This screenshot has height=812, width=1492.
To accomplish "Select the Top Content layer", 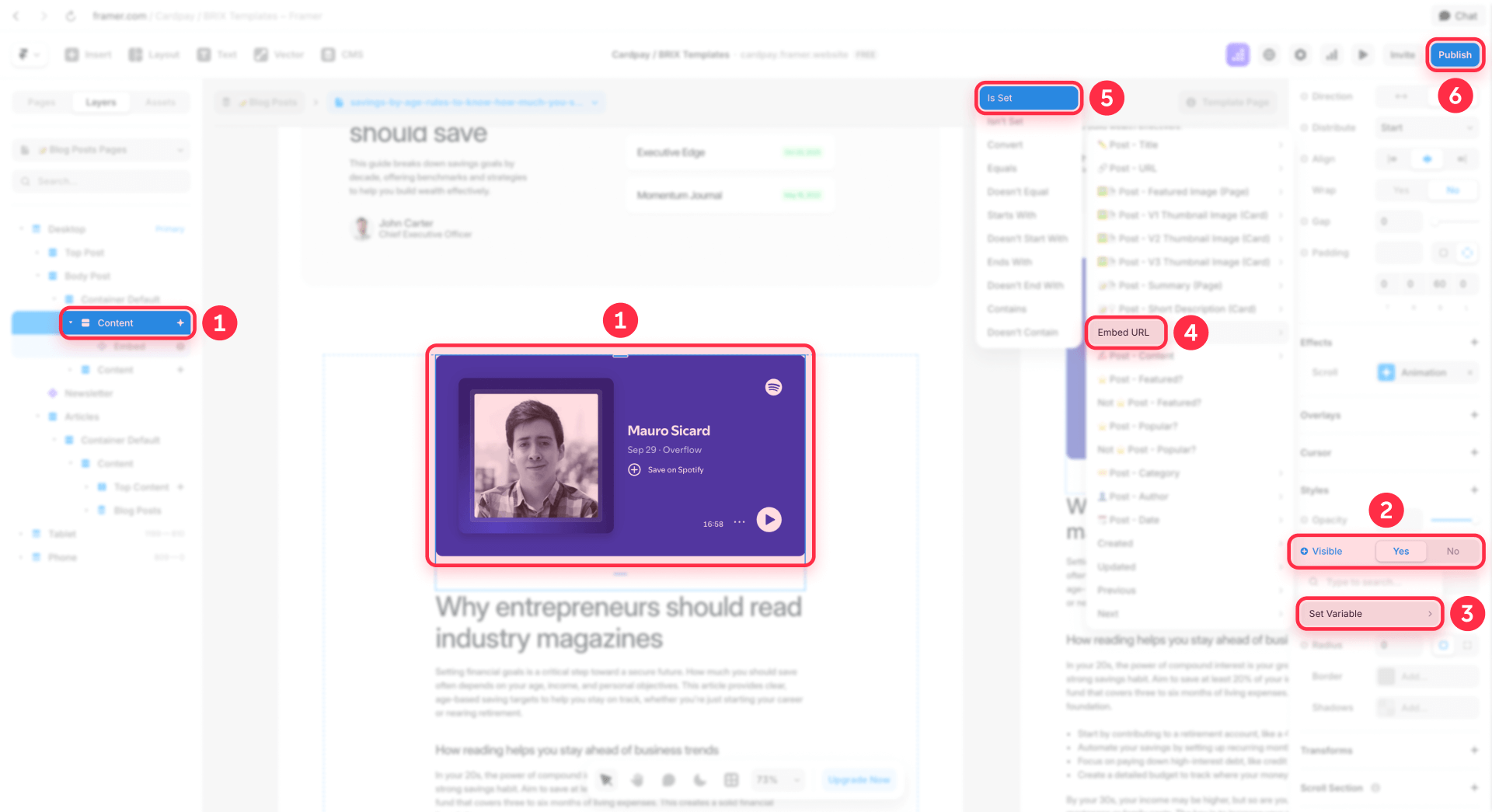I will [x=141, y=487].
